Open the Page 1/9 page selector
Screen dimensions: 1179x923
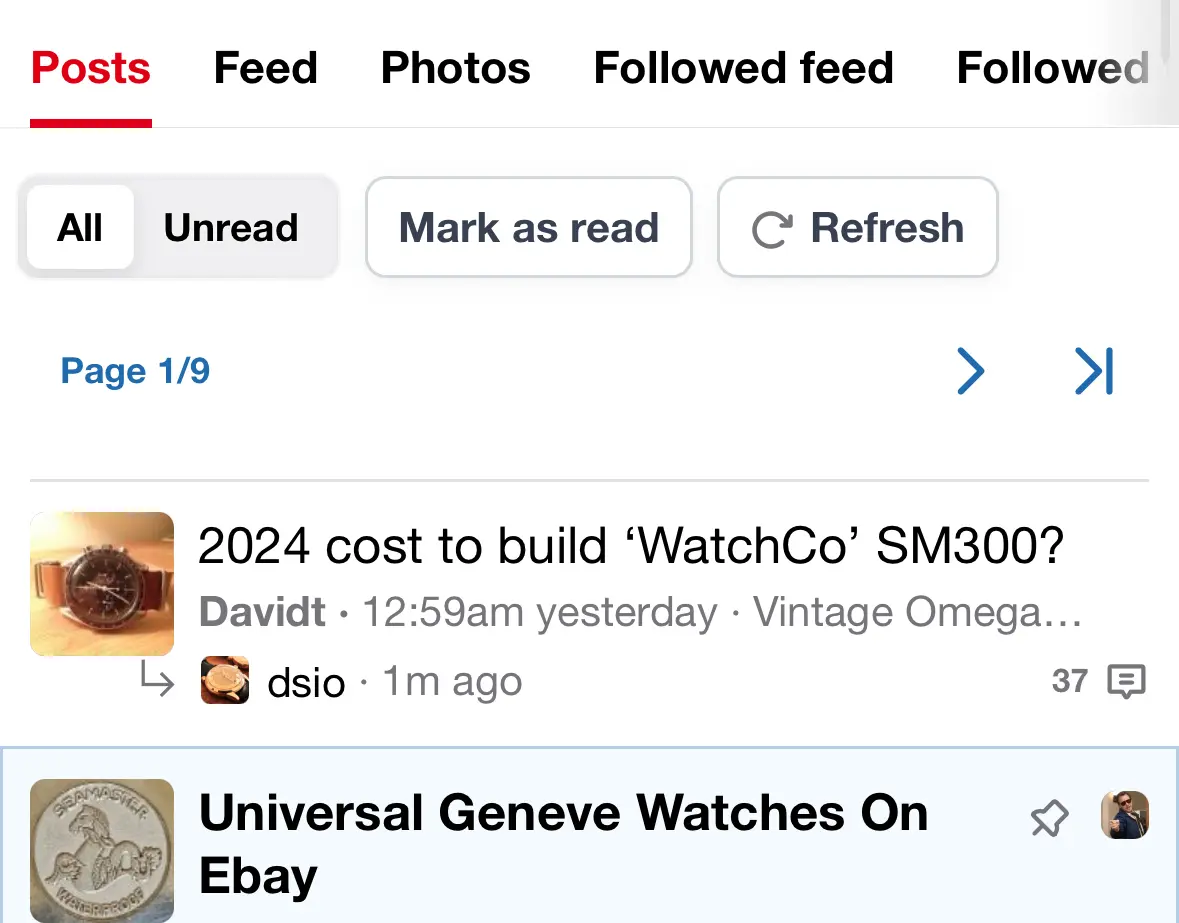(135, 372)
